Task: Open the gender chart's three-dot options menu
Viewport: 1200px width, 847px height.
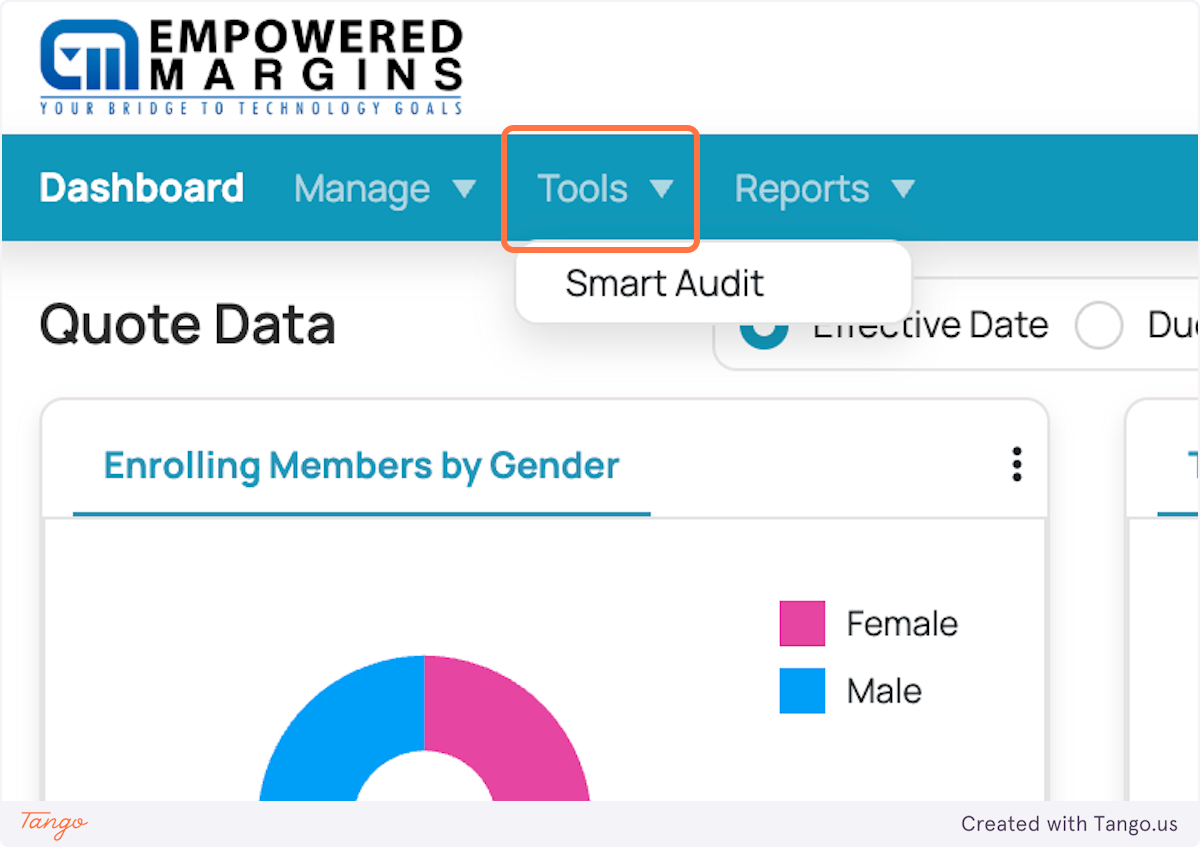Action: tap(1017, 465)
